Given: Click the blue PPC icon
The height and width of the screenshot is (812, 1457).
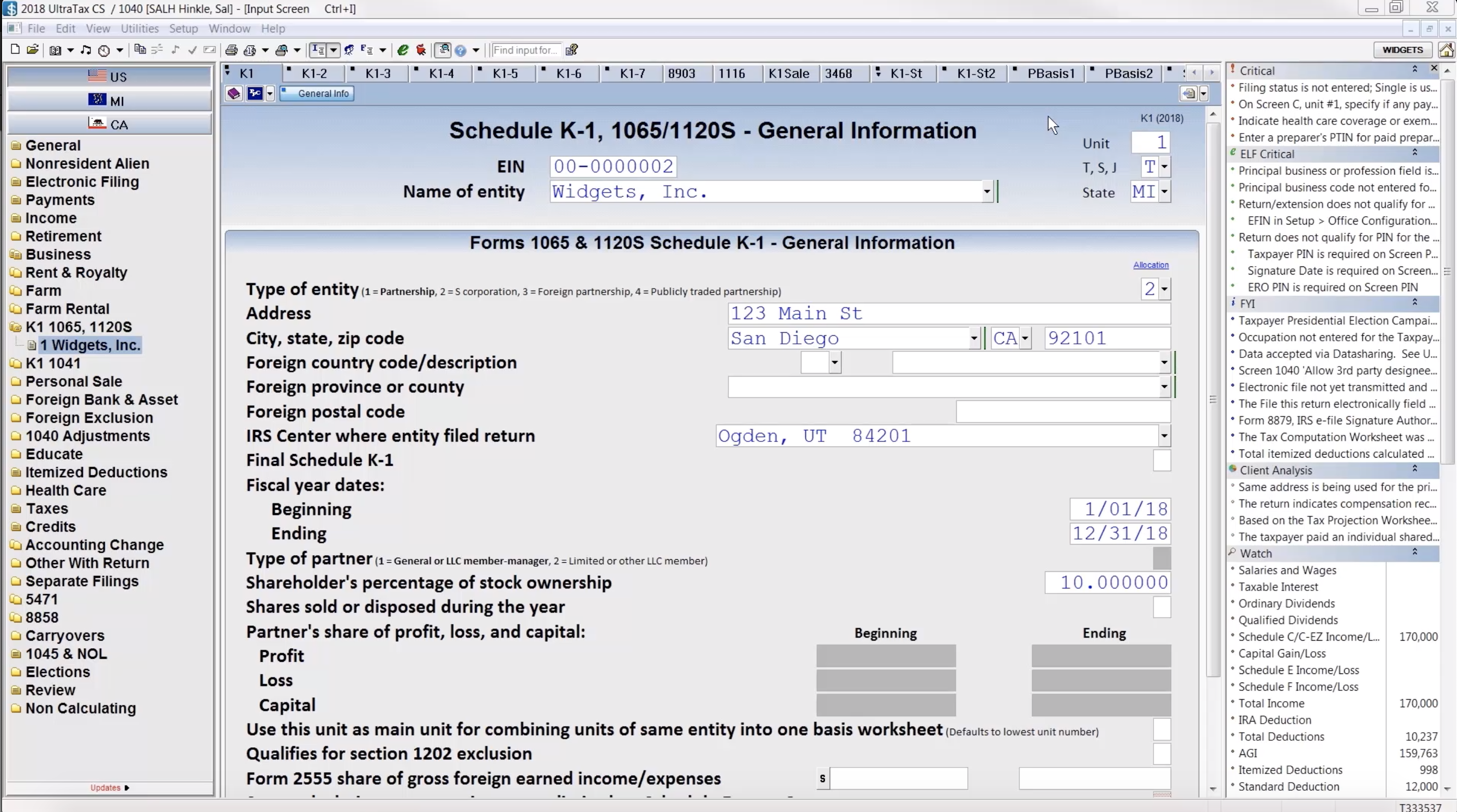Looking at the screenshot, I should tap(255, 94).
